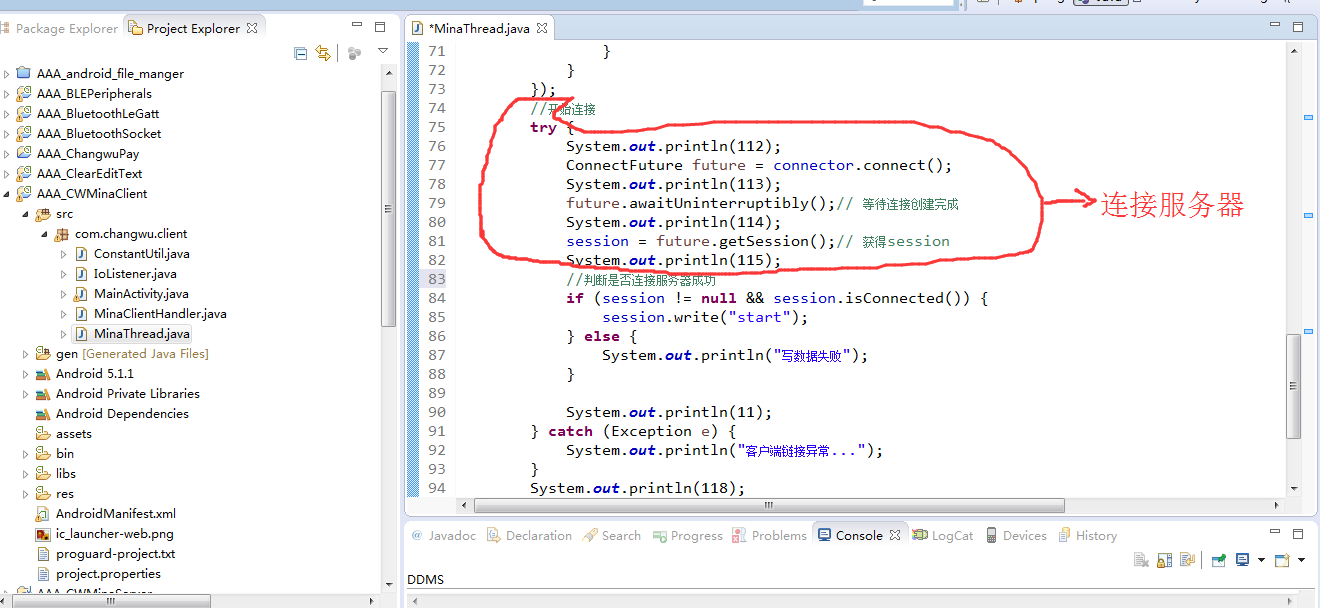
Task: Open the Display Selected Console icon
Action: 1242,560
